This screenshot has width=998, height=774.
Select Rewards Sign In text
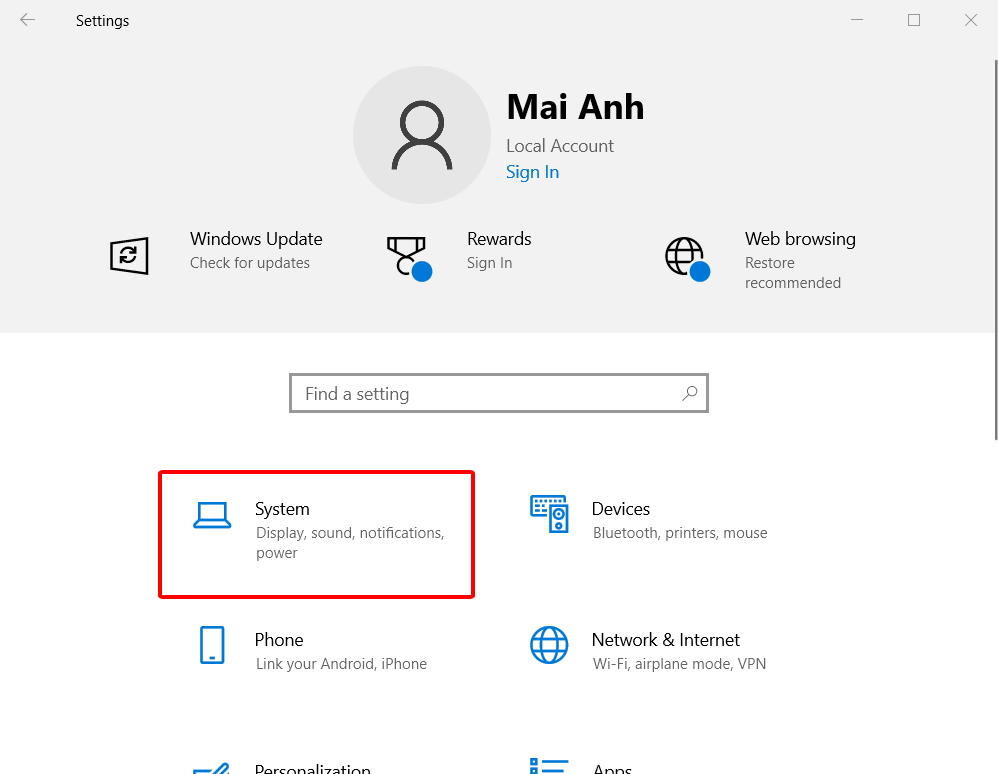pyautogui.click(x=489, y=263)
